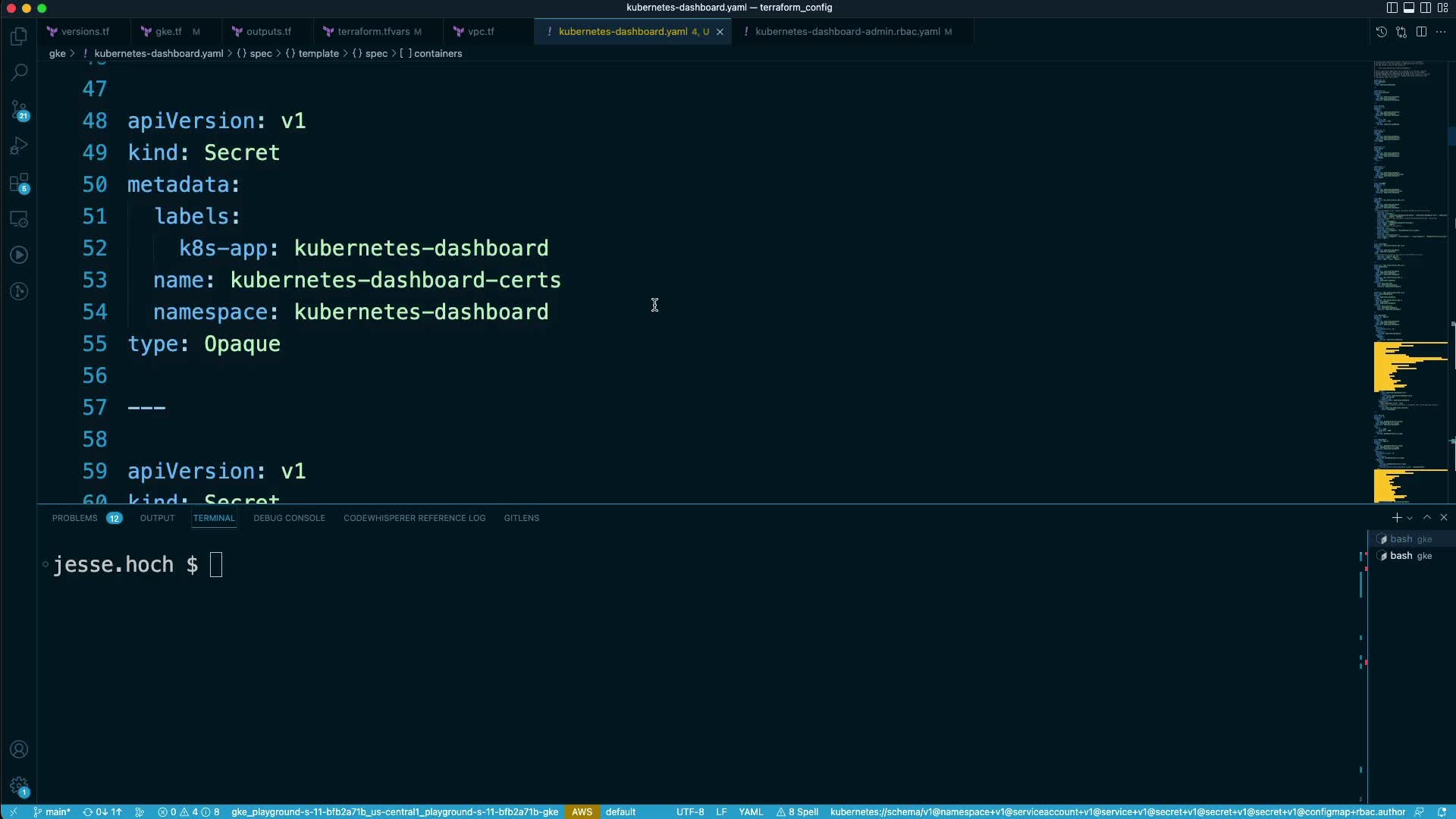The width and height of the screenshot is (1456, 819).
Task: Toggle the secondary side bar layout button
Action: coord(1426,8)
